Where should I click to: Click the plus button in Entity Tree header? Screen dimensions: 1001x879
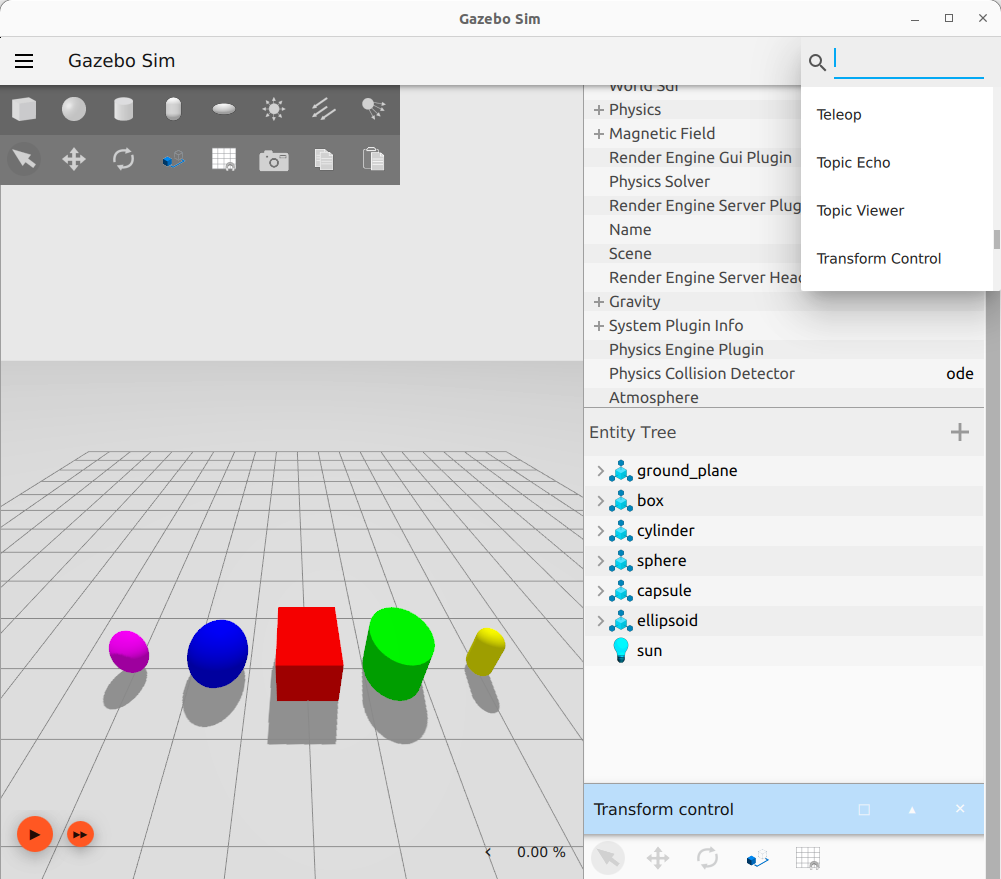(x=960, y=432)
